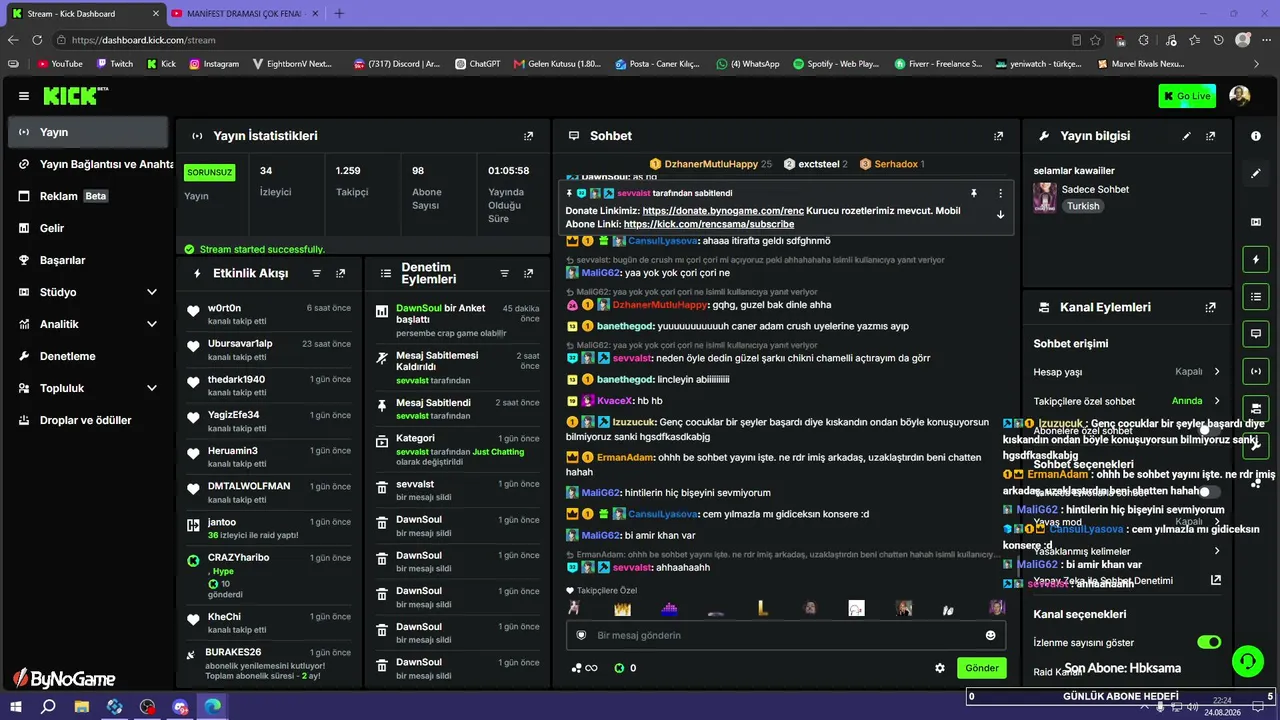Open the hamburger menu beside Kick logo
This screenshot has height=720, width=1280.
pyautogui.click(x=23, y=96)
